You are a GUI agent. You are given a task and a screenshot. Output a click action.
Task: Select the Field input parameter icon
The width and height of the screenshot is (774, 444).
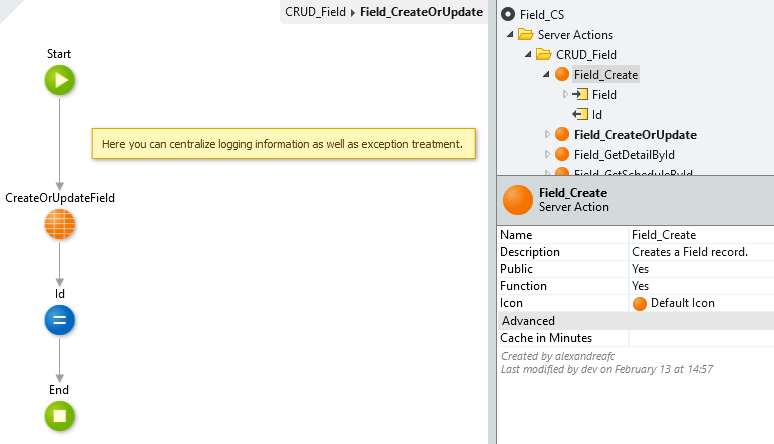pos(580,94)
